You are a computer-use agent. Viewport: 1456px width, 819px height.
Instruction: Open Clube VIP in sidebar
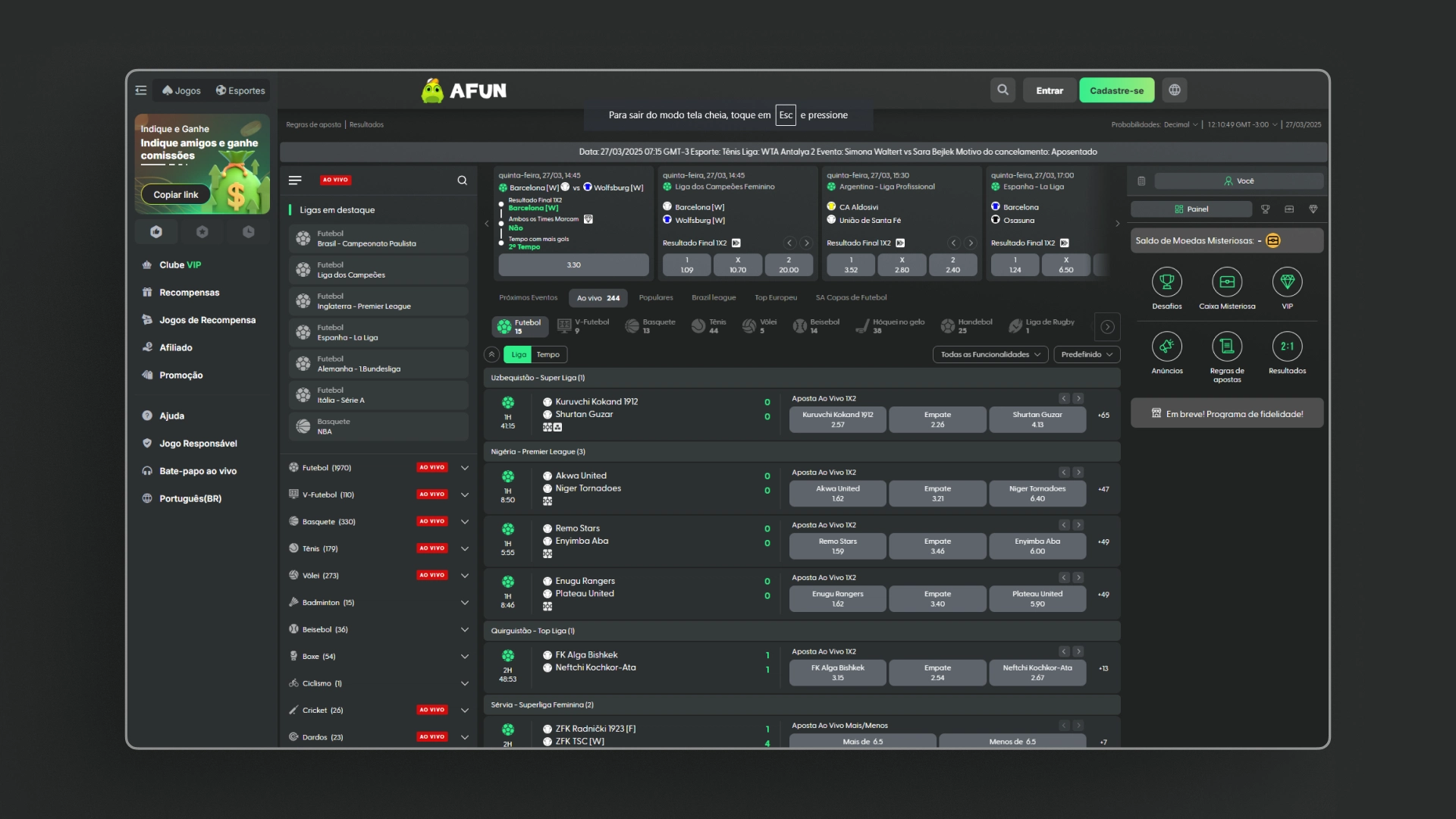[x=180, y=265]
